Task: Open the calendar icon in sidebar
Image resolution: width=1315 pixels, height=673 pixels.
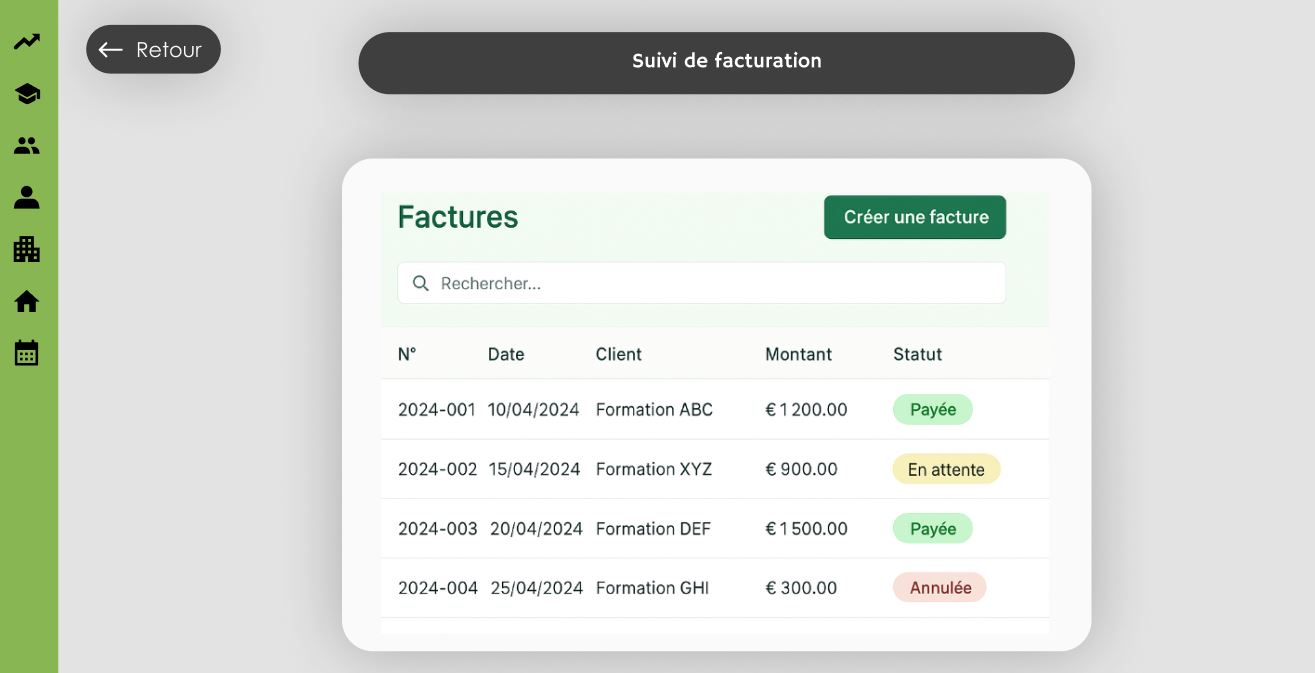Action: (27, 353)
